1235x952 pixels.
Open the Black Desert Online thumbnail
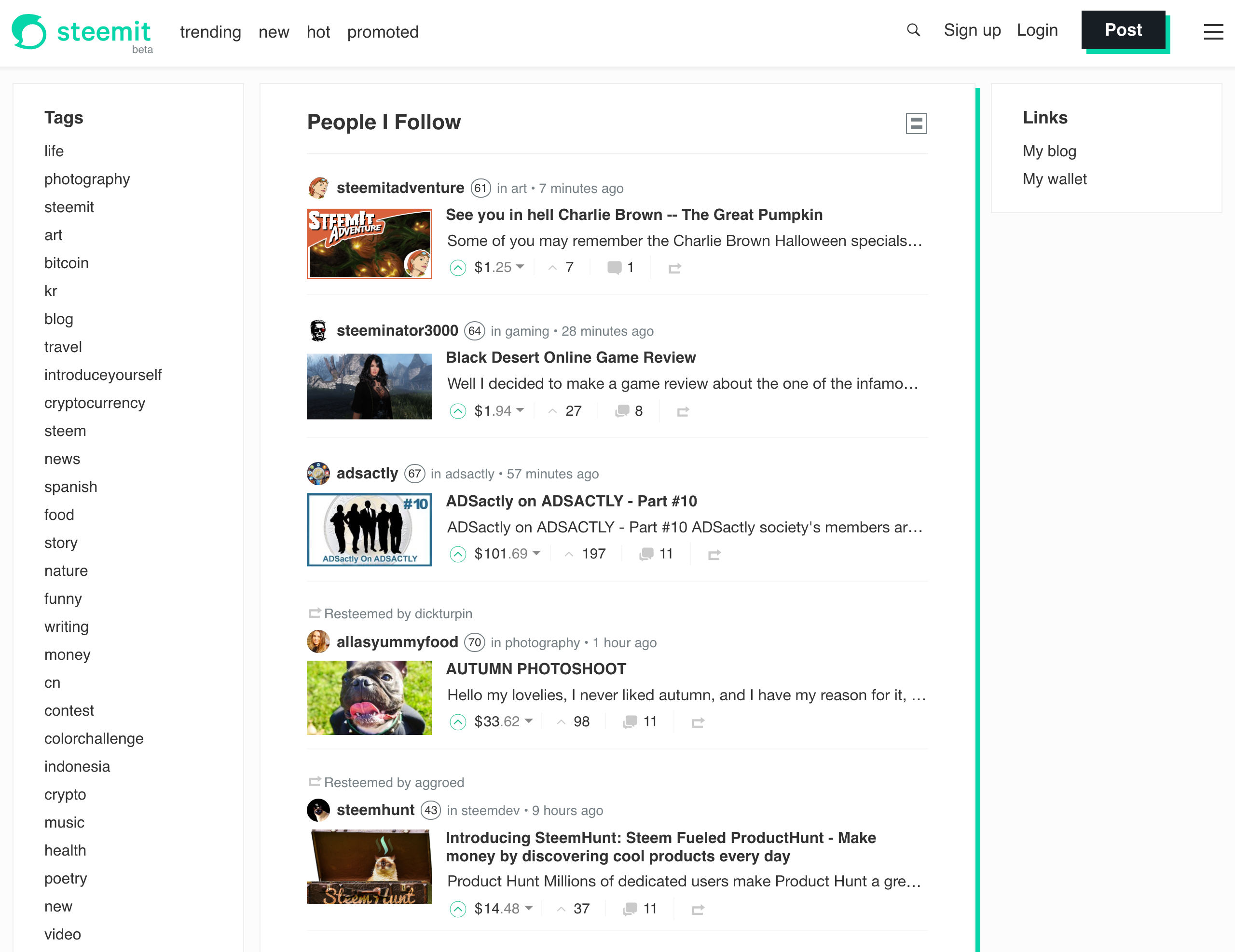pyautogui.click(x=369, y=387)
